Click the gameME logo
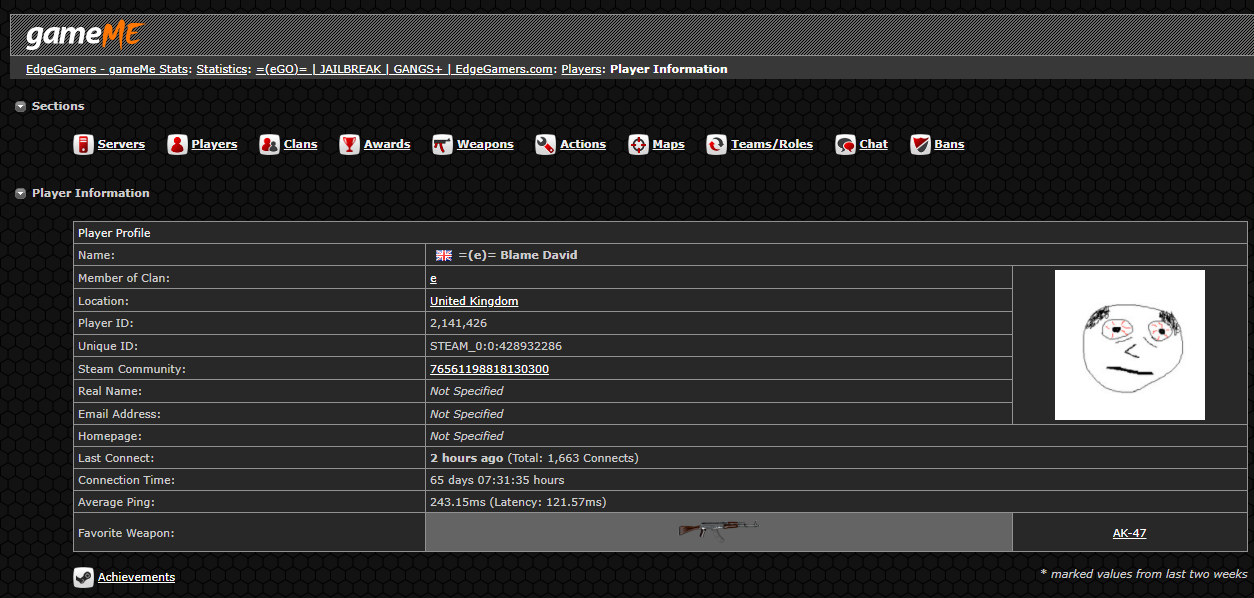This screenshot has height=598, width=1254. point(85,34)
